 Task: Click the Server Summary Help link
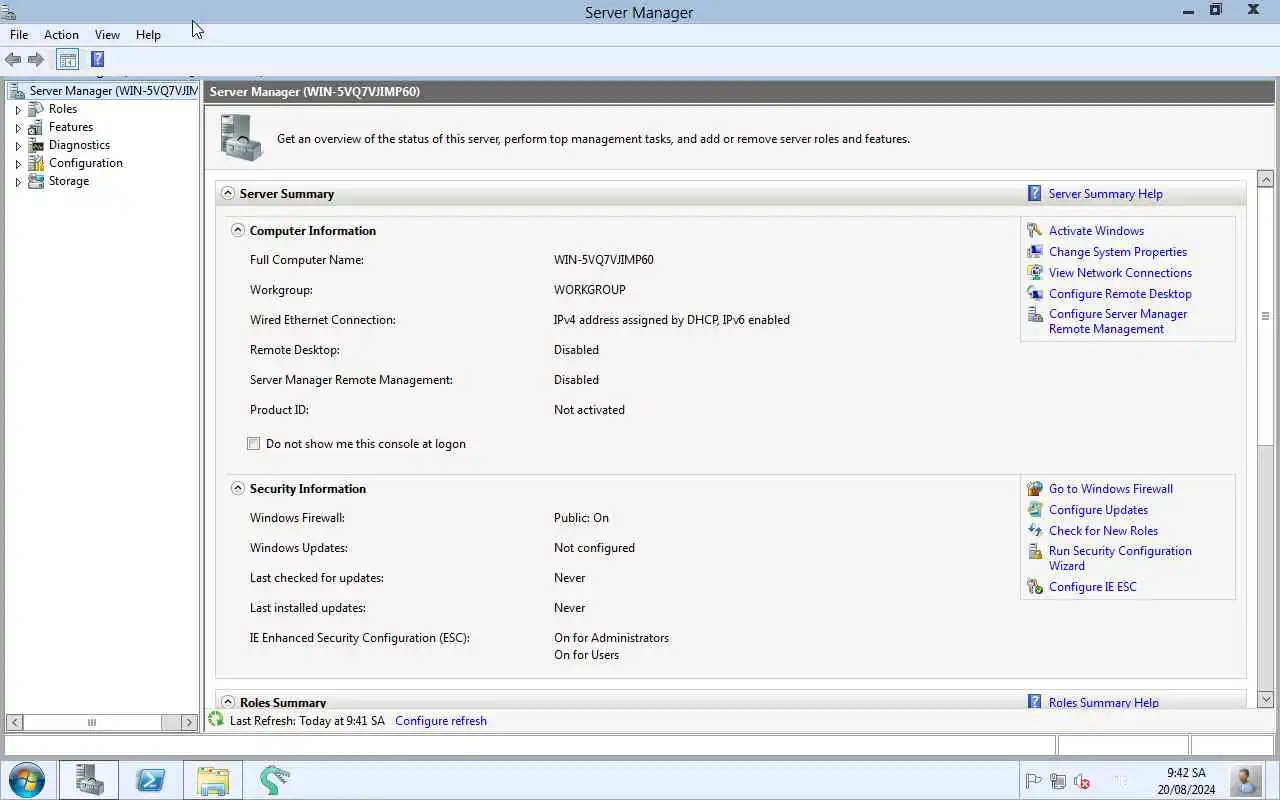(1105, 194)
